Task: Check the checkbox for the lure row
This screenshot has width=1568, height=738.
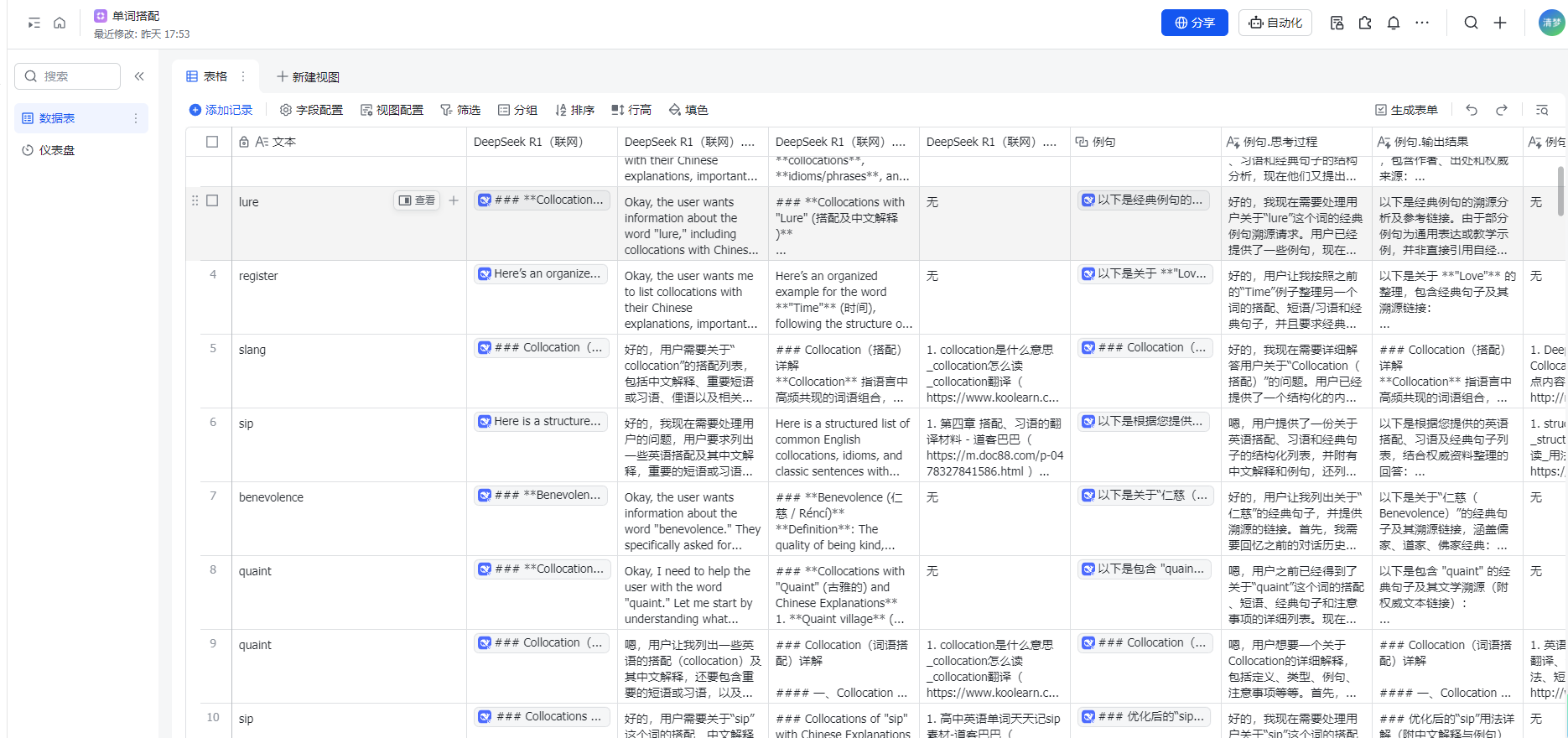Action: point(212,201)
